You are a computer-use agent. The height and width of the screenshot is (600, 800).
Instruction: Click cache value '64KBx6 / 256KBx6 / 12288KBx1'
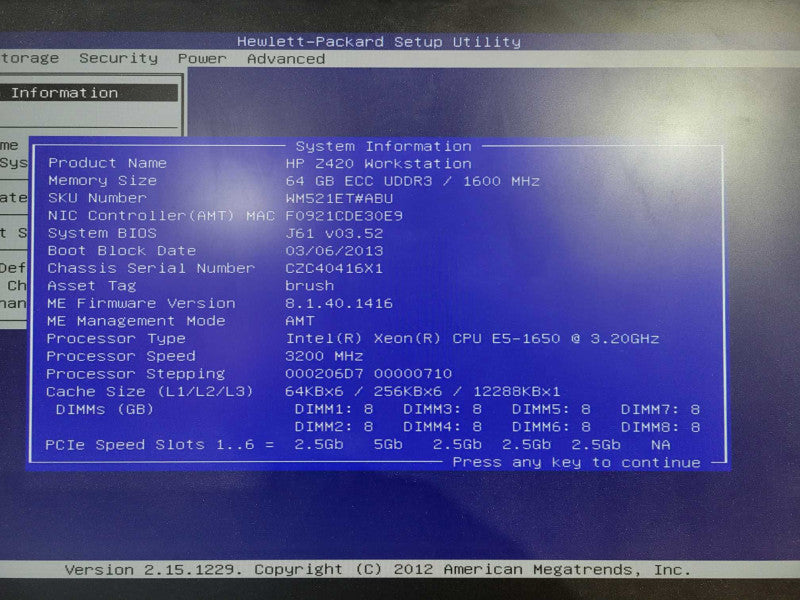423,392
